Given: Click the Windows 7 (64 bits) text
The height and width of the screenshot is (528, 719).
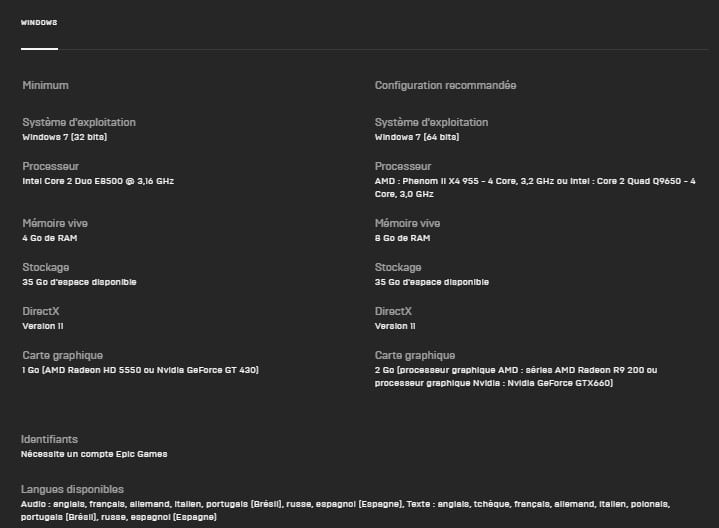Looking at the screenshot, I should pos(417,137).
